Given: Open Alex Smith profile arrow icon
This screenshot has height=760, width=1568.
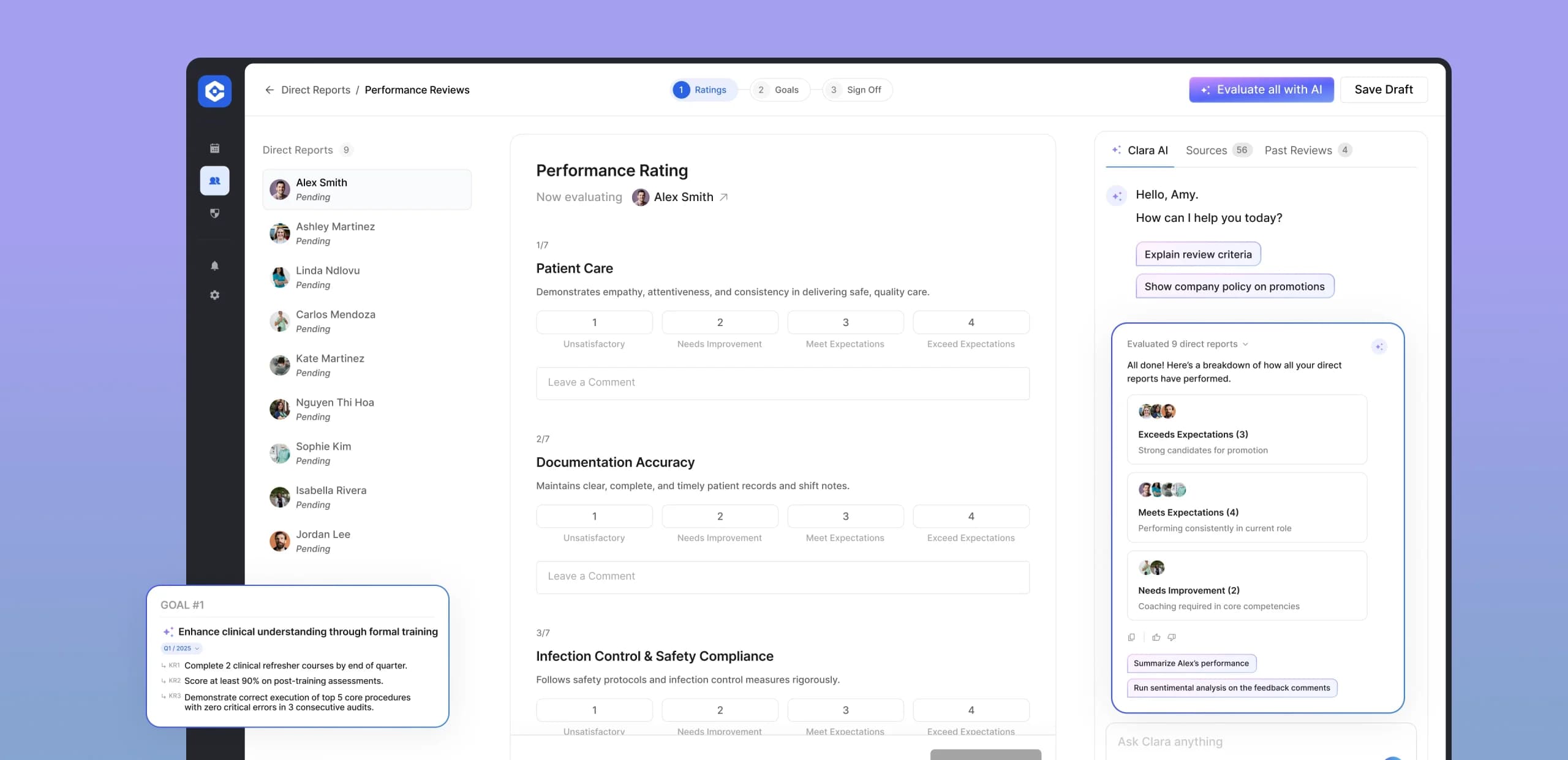Looking at the screenshot, I should pos(723,197).
